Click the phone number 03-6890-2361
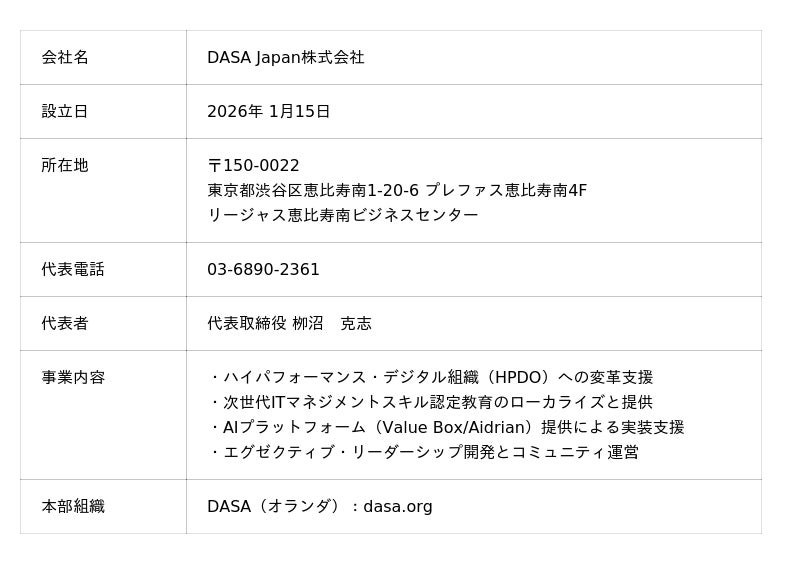This screenshot has height=564, width=800. pyautogui.click(x=263, y=269)
